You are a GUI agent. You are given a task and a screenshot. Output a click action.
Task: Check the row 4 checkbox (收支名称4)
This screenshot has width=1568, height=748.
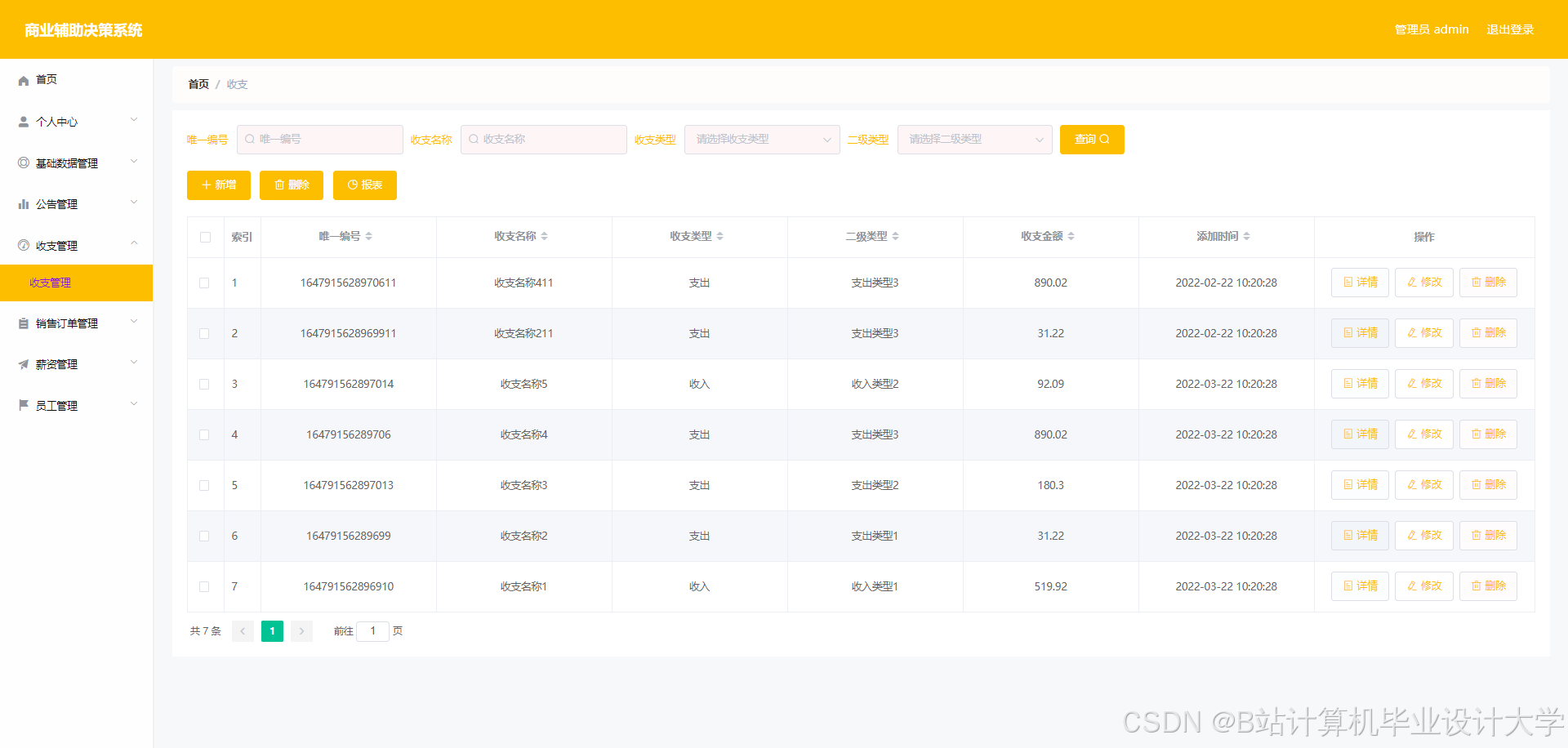coord(204,434)
